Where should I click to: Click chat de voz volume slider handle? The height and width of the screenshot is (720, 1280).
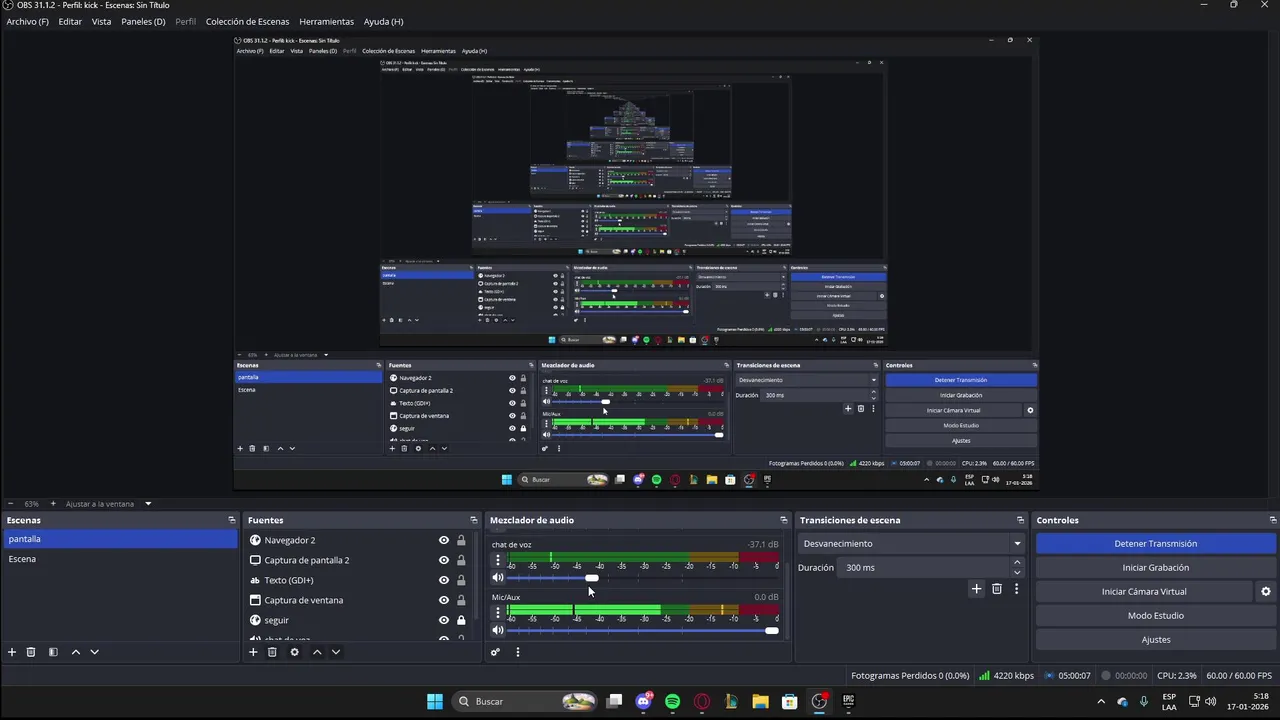592,578
